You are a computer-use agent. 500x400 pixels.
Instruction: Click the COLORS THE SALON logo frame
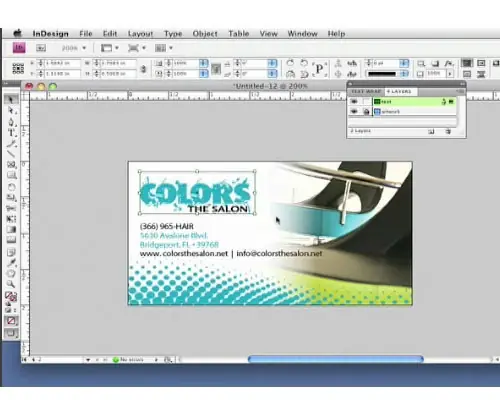click(197, 192)
